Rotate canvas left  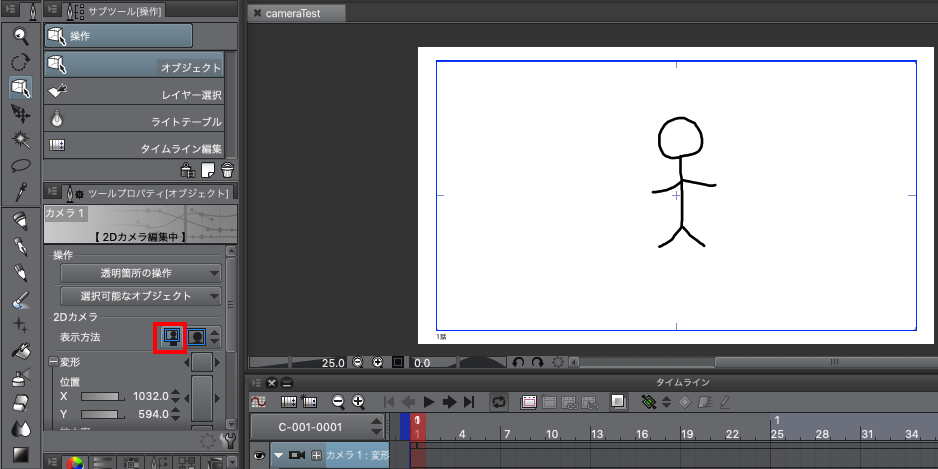point(518,363)
